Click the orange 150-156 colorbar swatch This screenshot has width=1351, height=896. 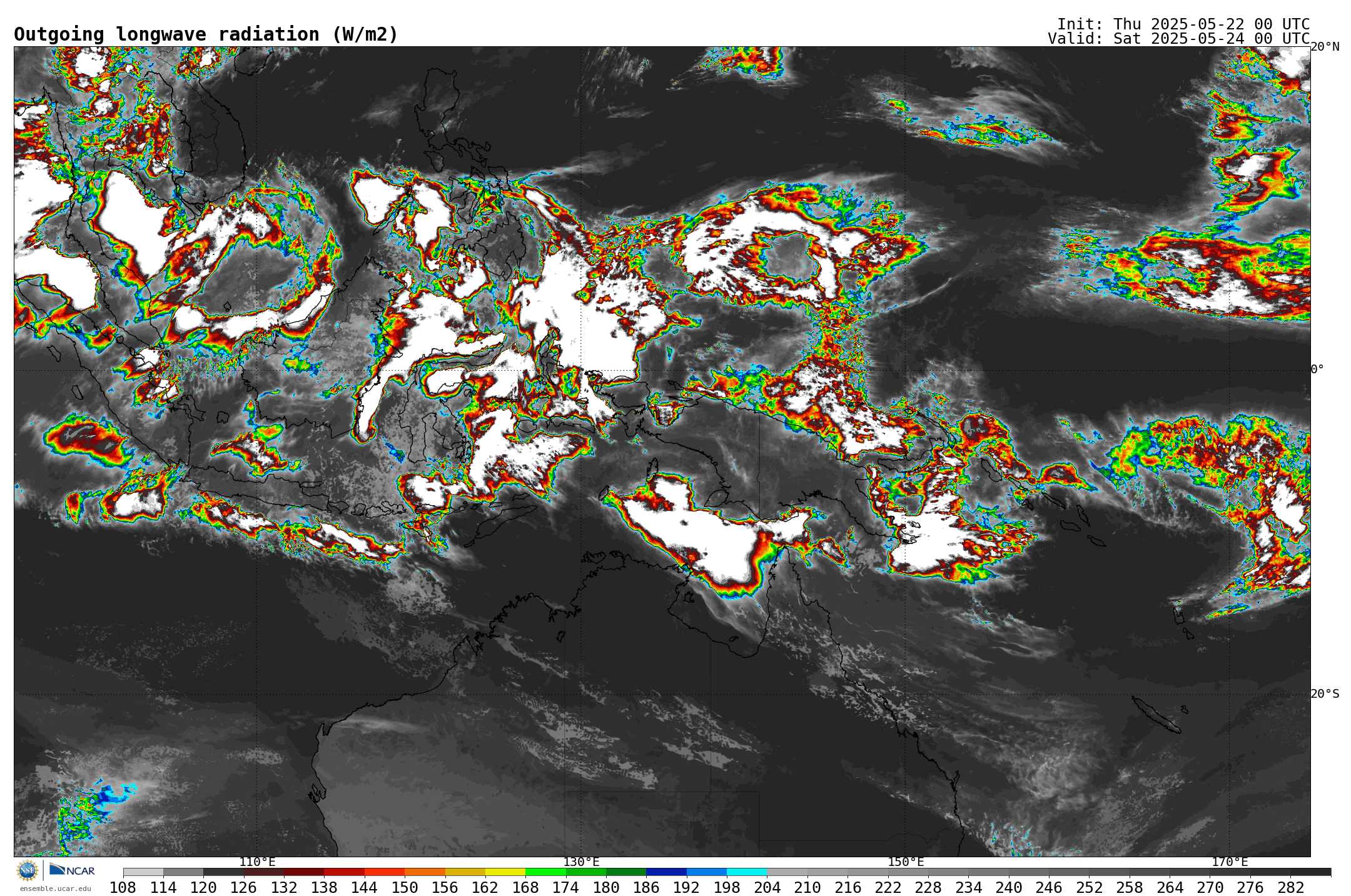(x=425, y=872)
